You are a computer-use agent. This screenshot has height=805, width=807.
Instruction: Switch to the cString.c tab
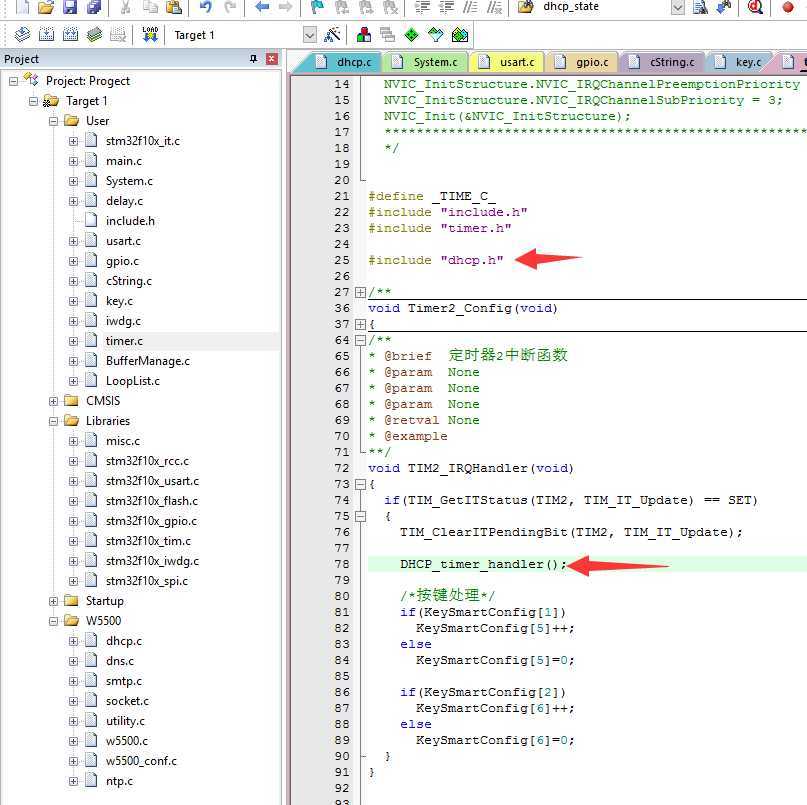click(664, 62)
